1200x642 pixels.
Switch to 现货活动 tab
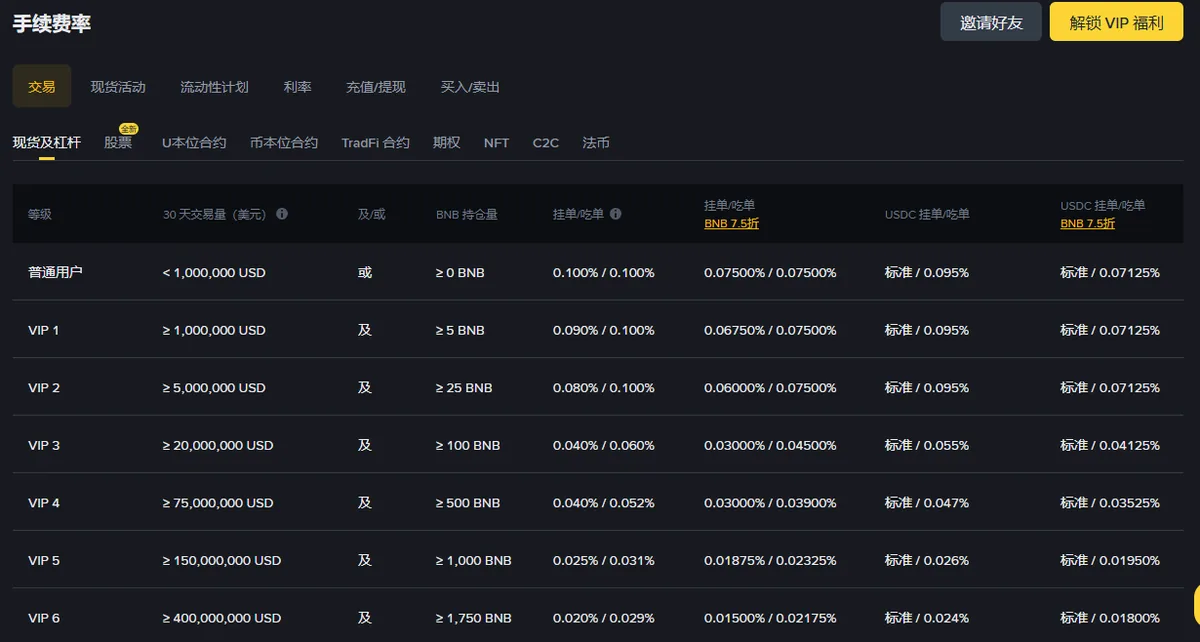click(118, 87)
